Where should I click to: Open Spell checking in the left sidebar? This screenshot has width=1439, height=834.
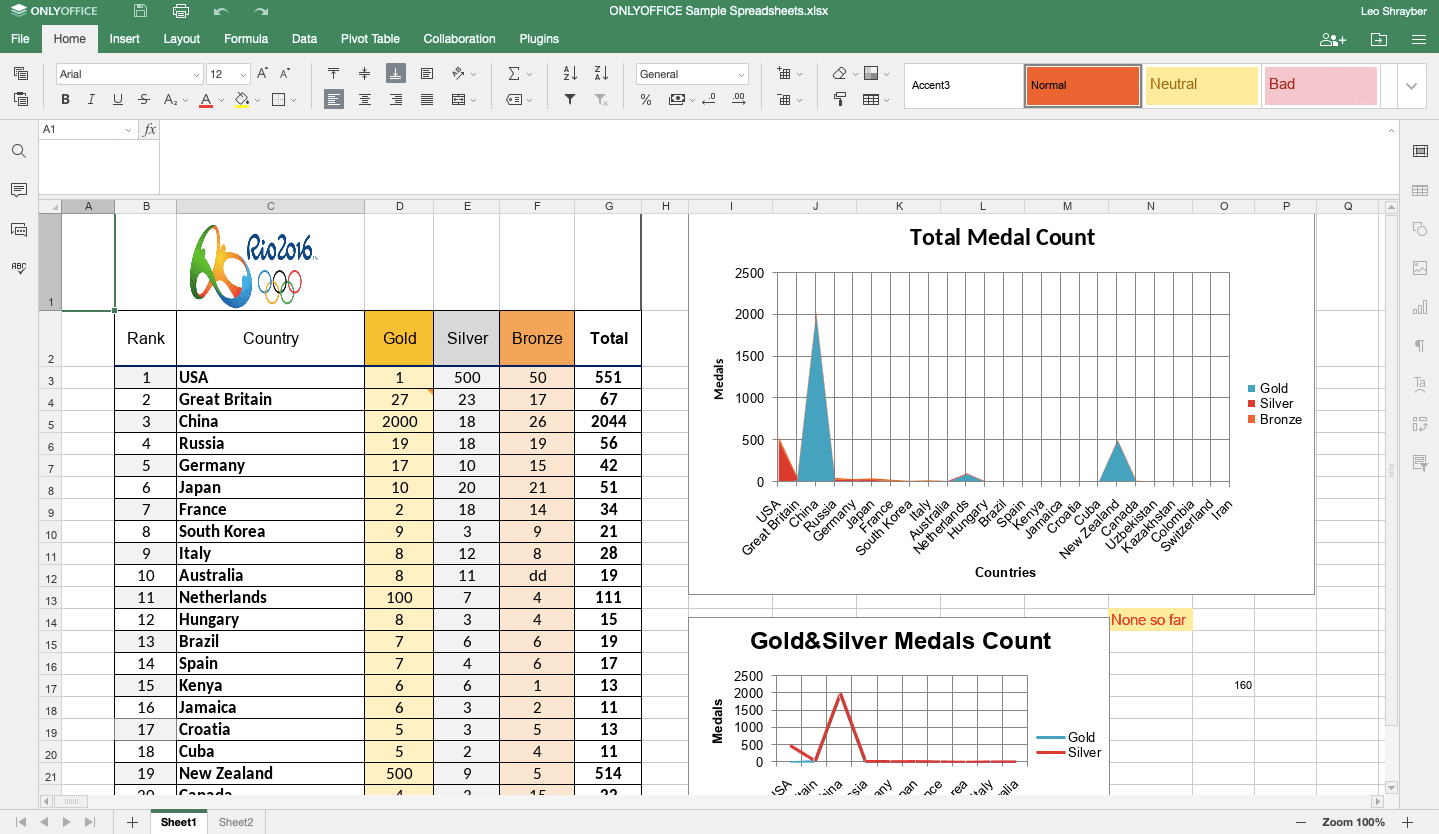(19, 267)
